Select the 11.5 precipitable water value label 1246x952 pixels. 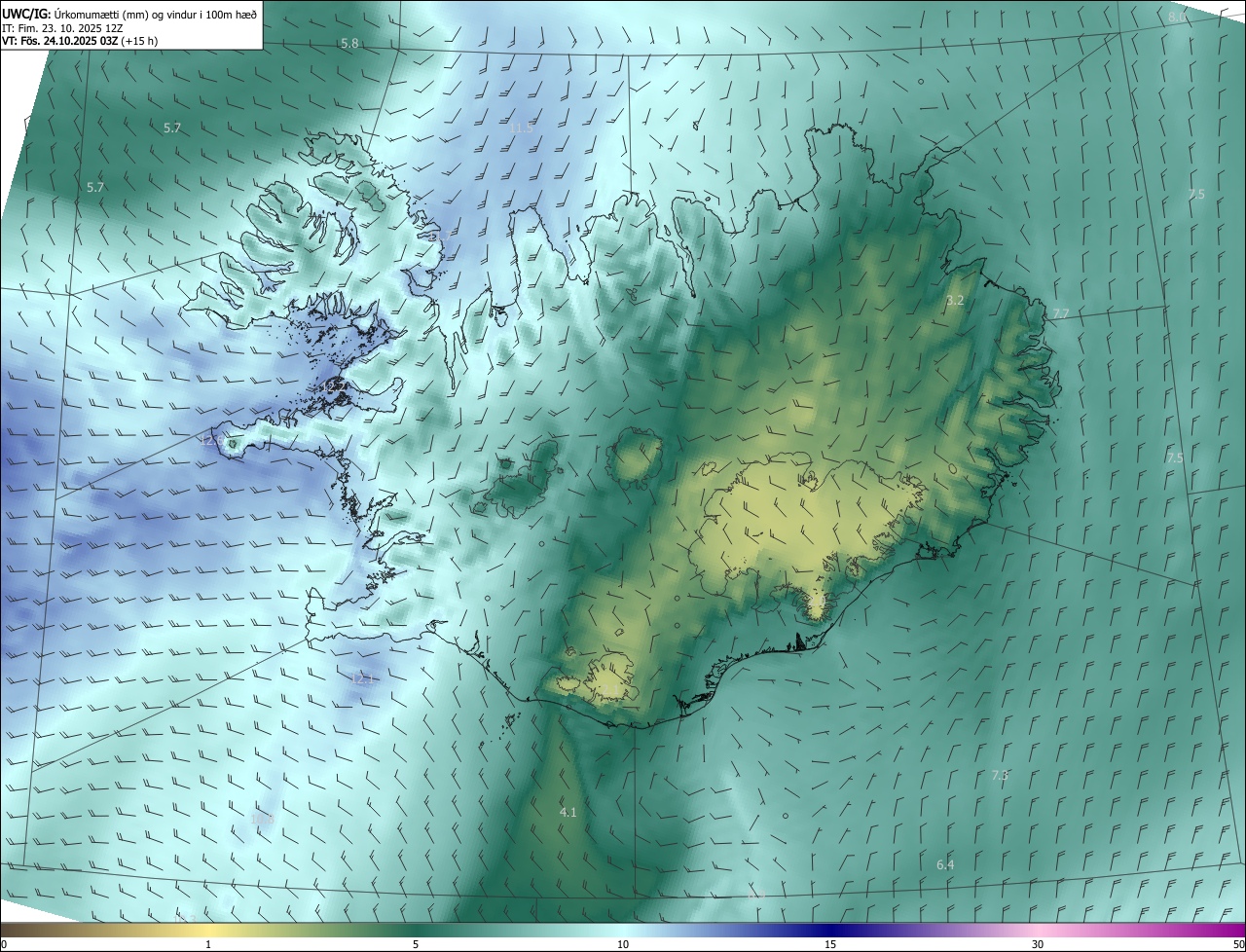[x=522, y=128]
